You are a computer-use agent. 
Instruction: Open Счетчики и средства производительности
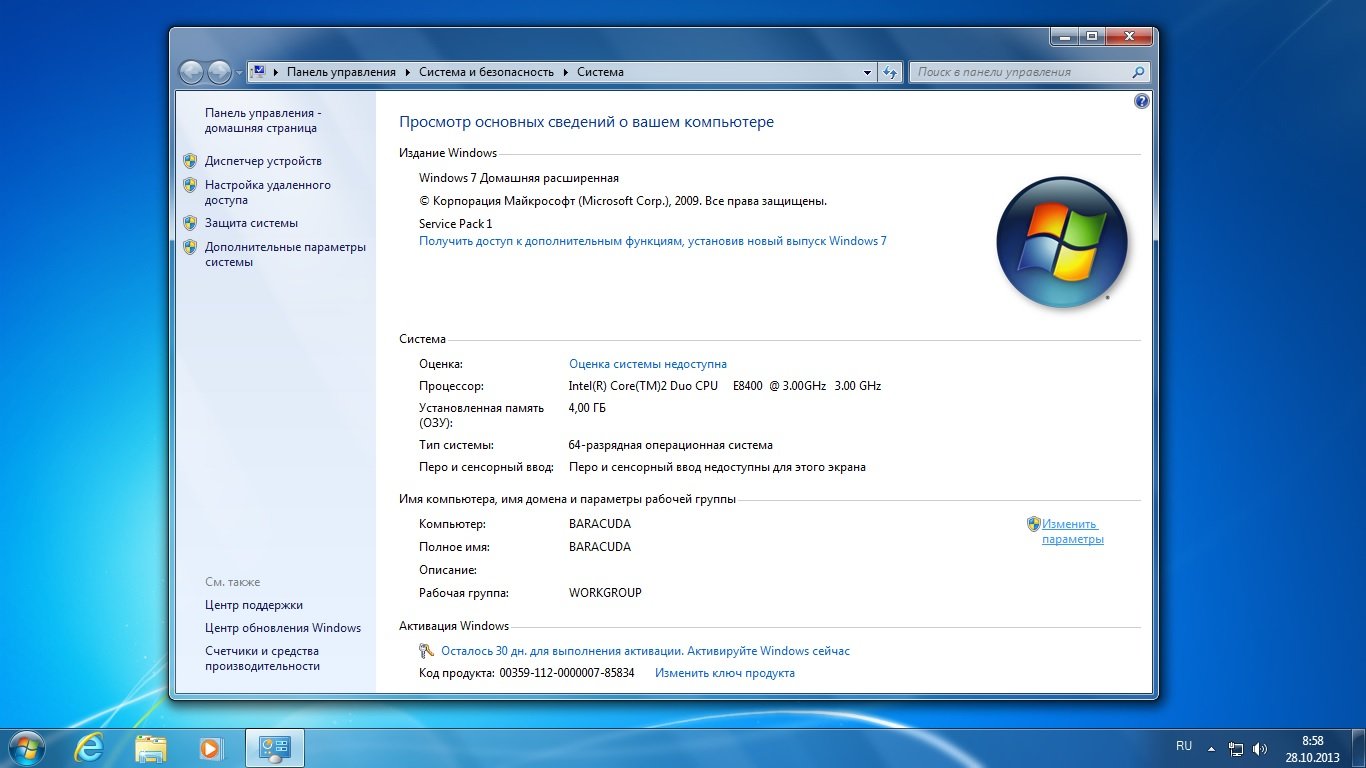[x=262, y=658]
